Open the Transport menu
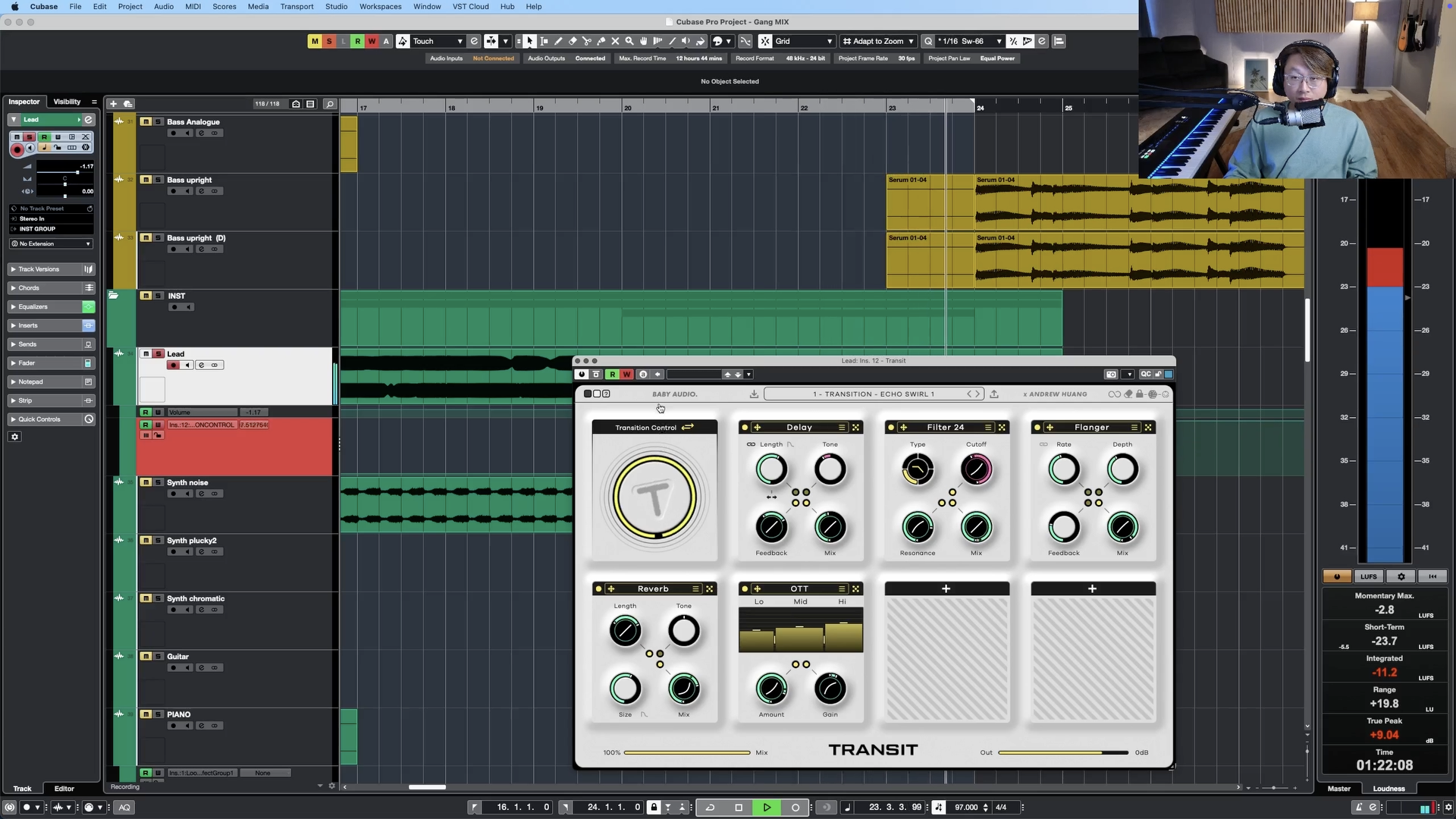Image resolution: width=1456 pixels, height=819 pixels. [x=297, y=7]
